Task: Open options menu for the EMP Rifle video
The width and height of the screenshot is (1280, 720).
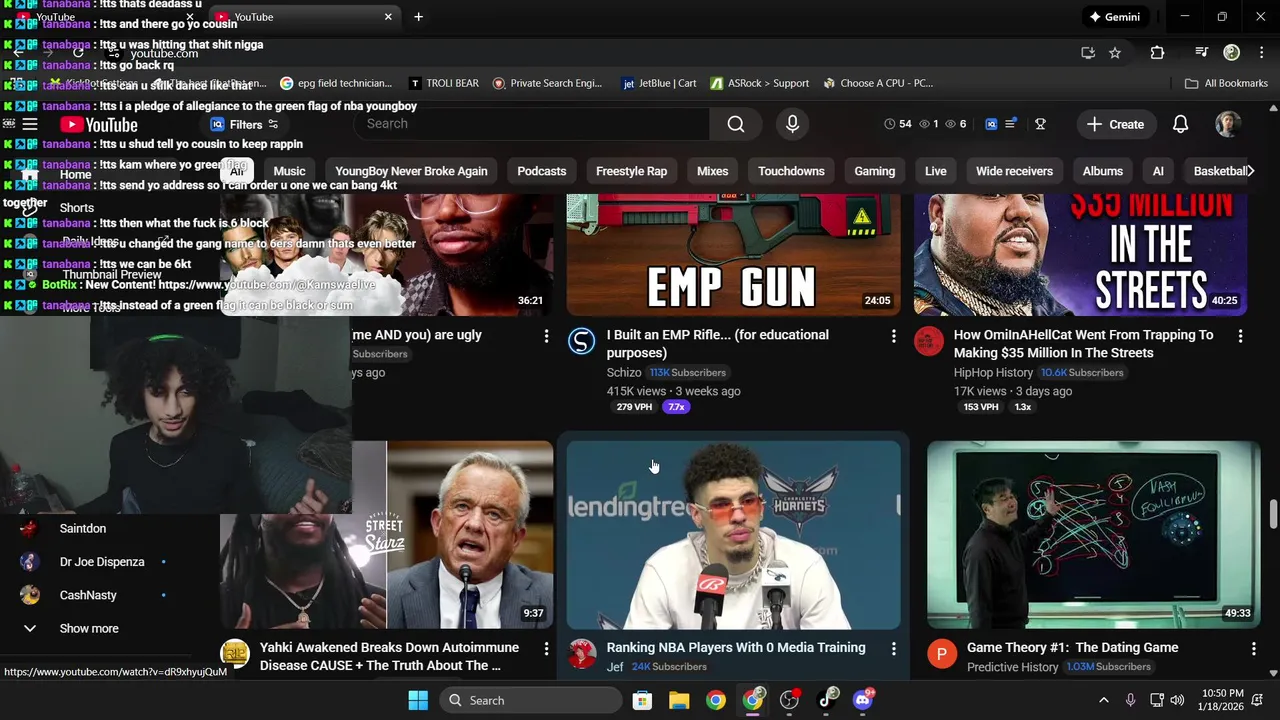Action: click(x=893, y=336)
